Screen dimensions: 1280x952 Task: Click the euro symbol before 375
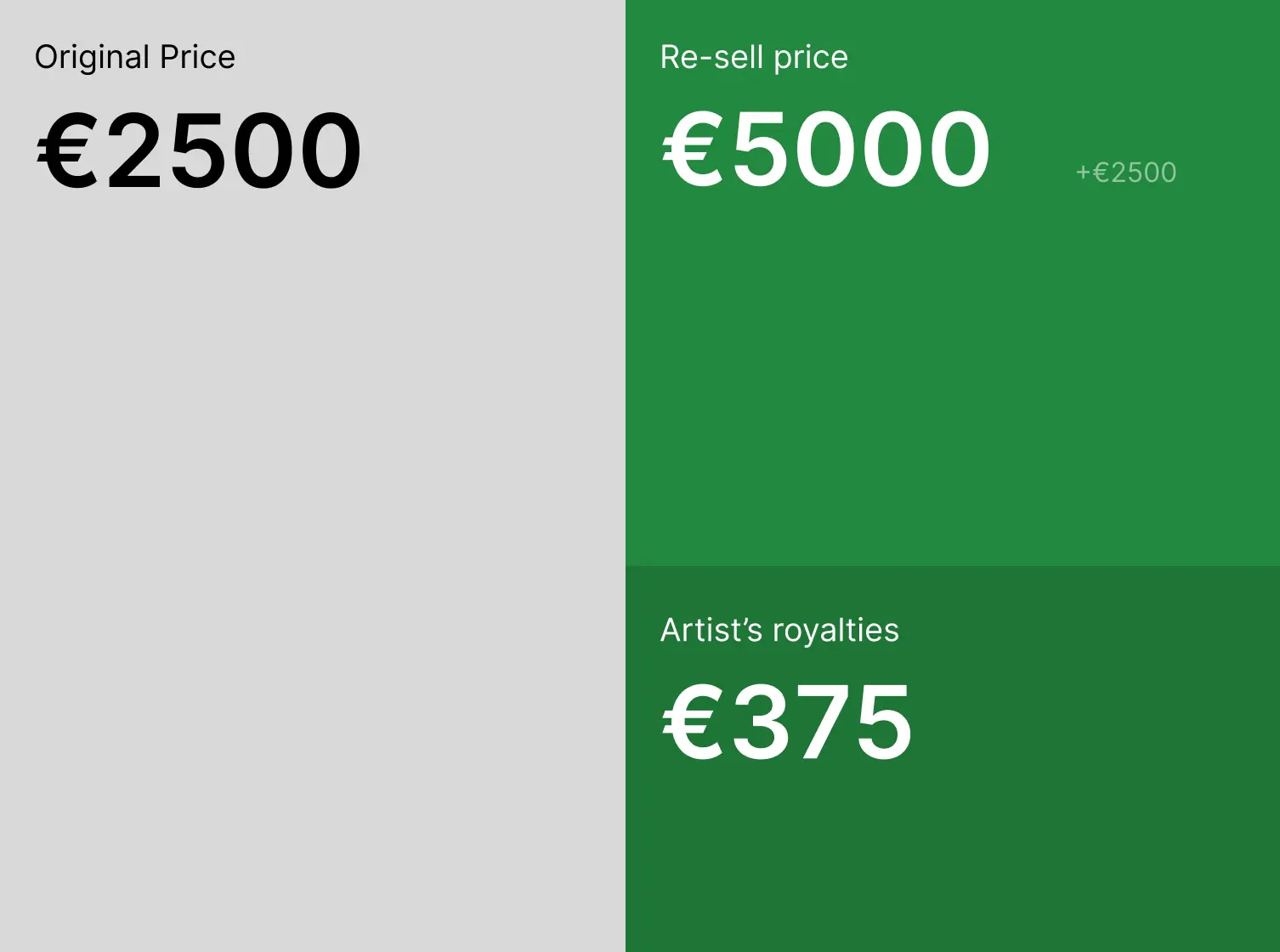[693, 724]
